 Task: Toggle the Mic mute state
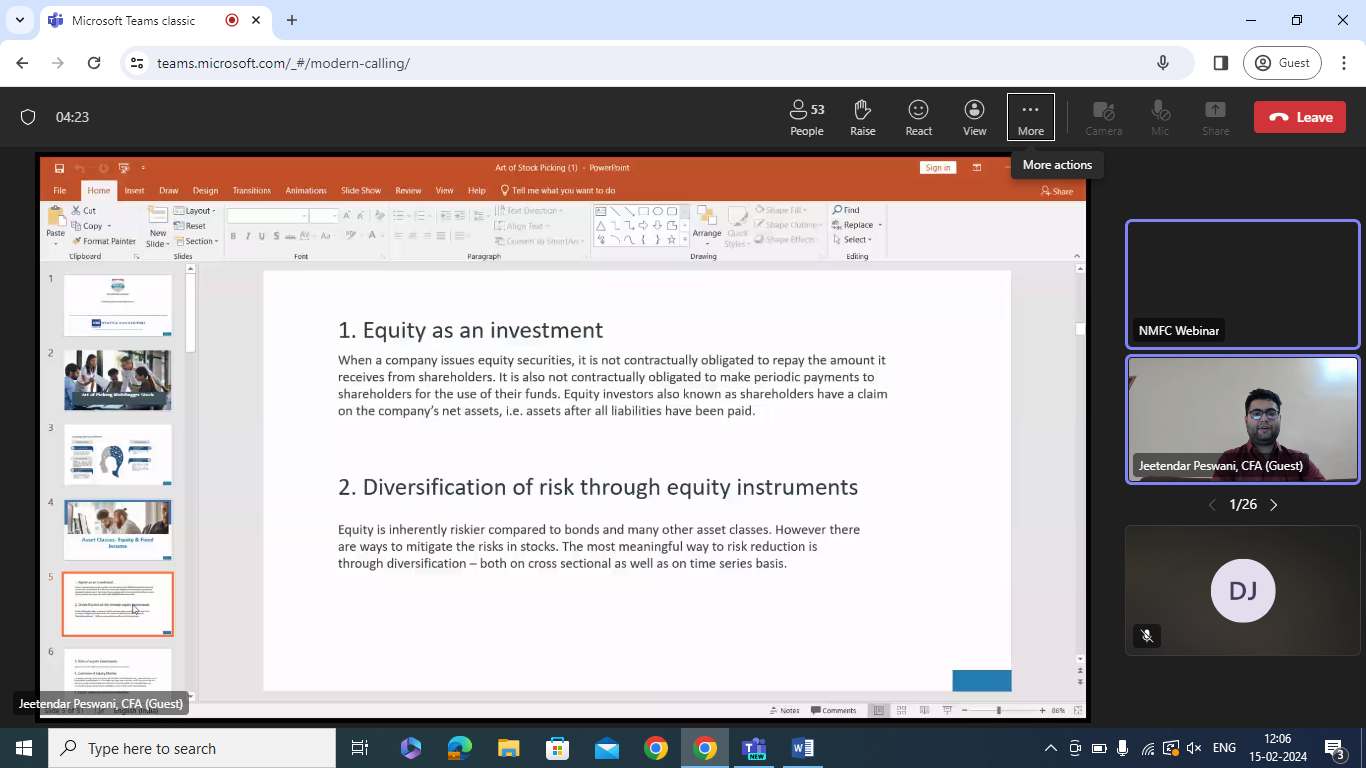click(1159, 117)
